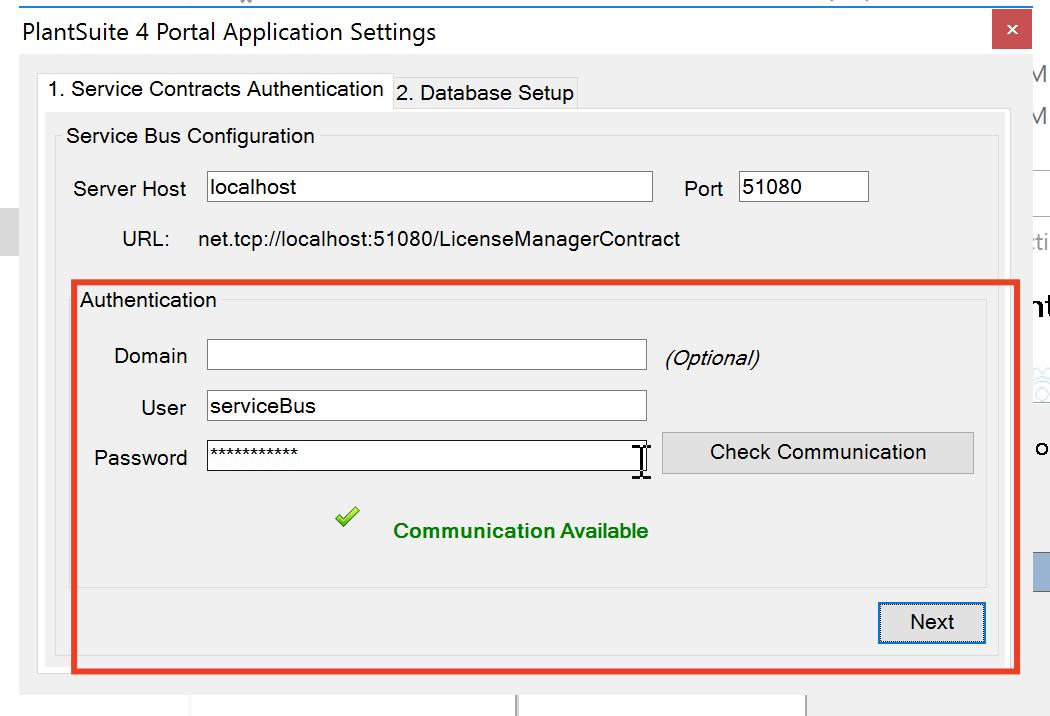Viewport: 1050px width, 716px height.
Task: Click the Server Host label
Action: pos(129,189)
